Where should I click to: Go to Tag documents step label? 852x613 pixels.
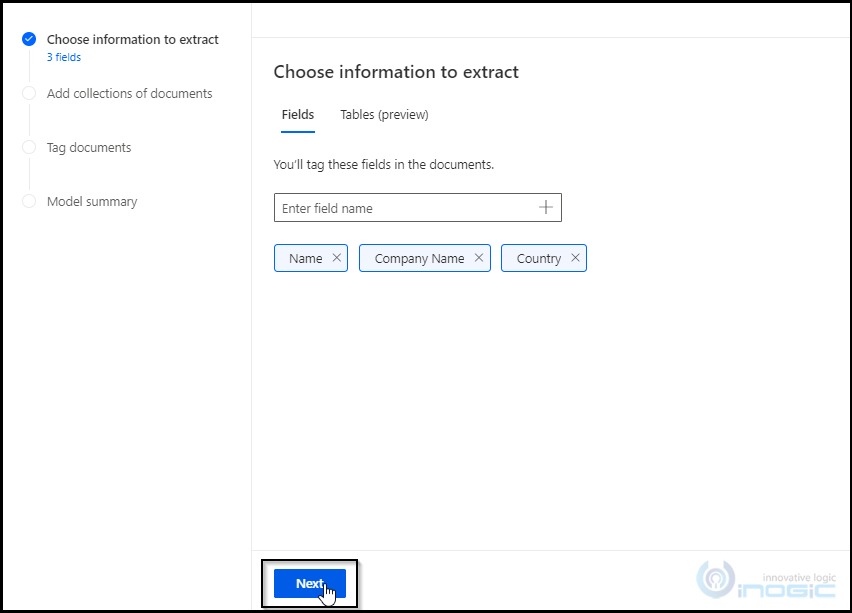(x=89, y=148)
